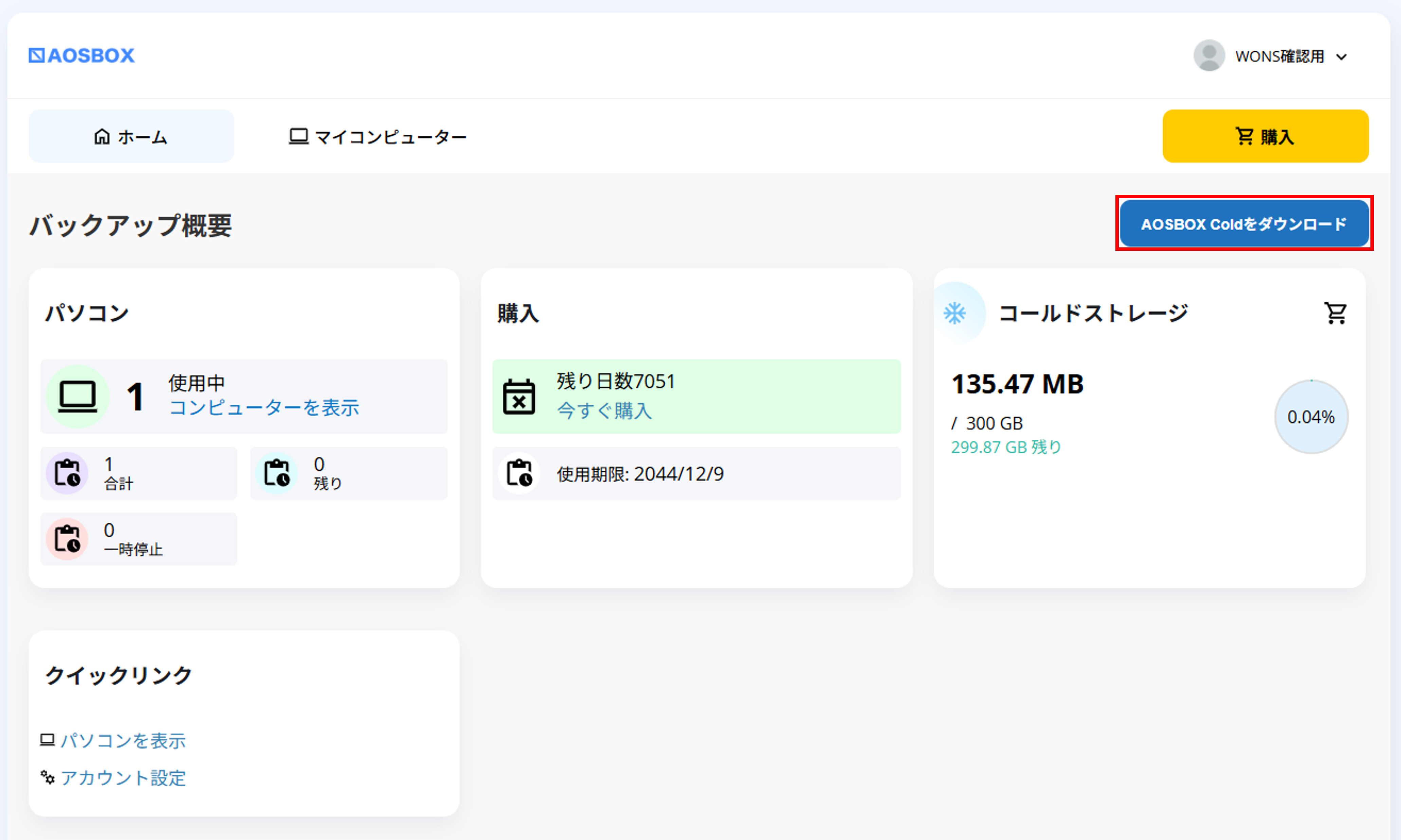Click the laptop icon in the パソコン card
1401x840 pixels.
click(77, 396)
